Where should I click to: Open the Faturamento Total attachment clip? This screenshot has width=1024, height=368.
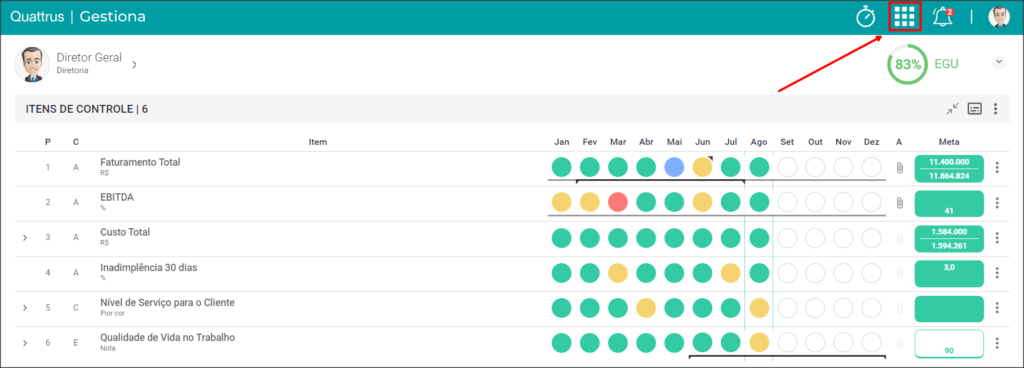click(x=899, y=168)
